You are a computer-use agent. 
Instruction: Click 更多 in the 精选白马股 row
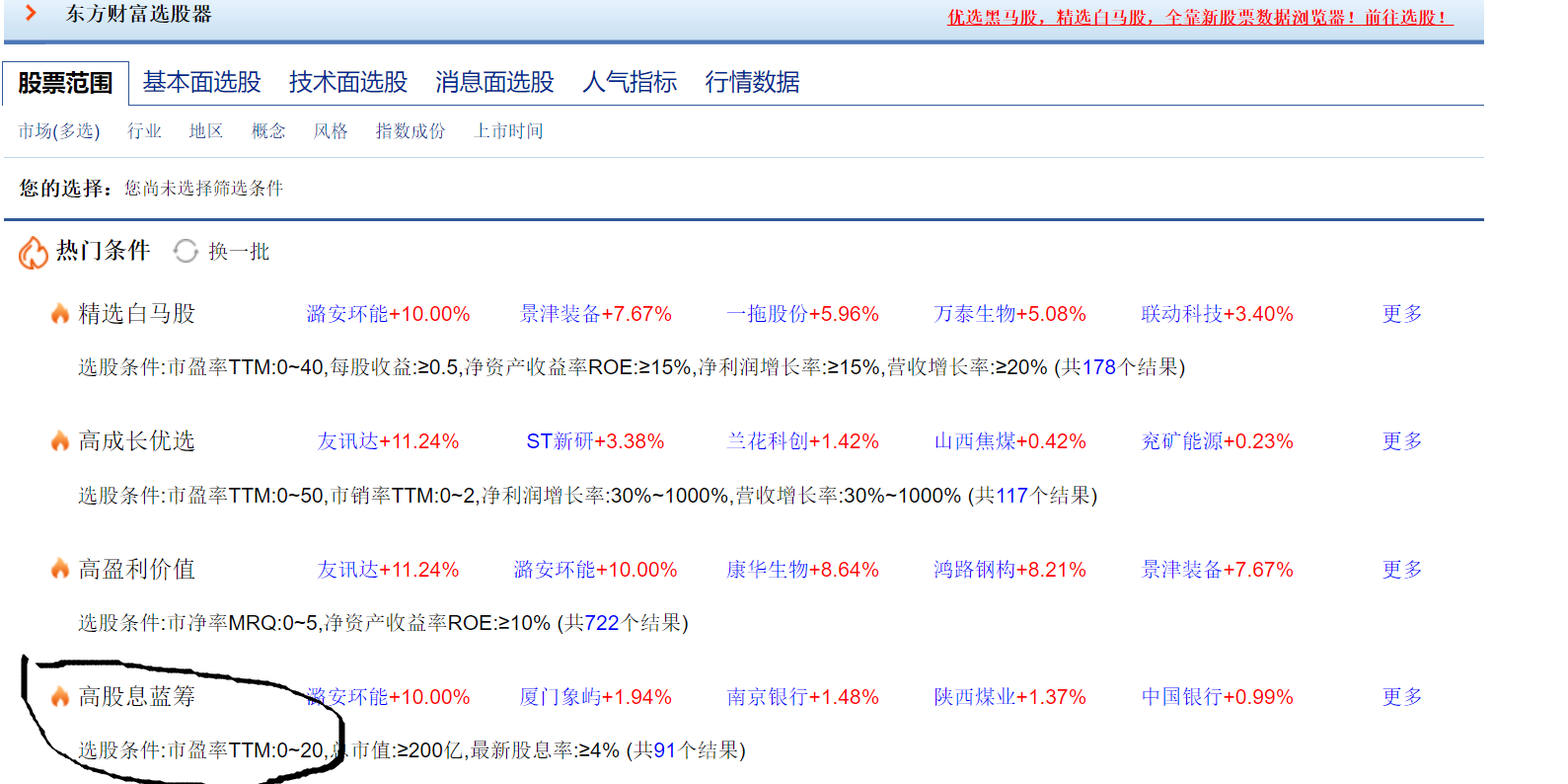click(1401, 314)
